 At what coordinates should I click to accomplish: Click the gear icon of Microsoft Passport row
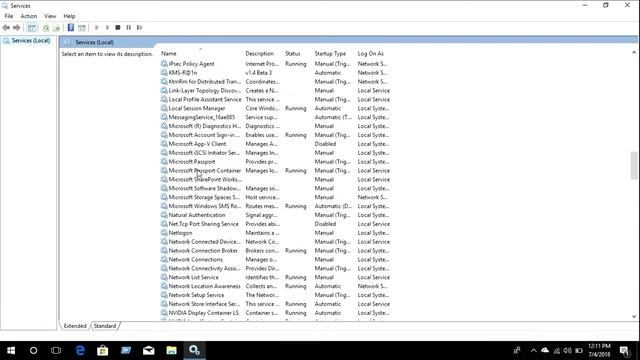(x=164, y=162)
